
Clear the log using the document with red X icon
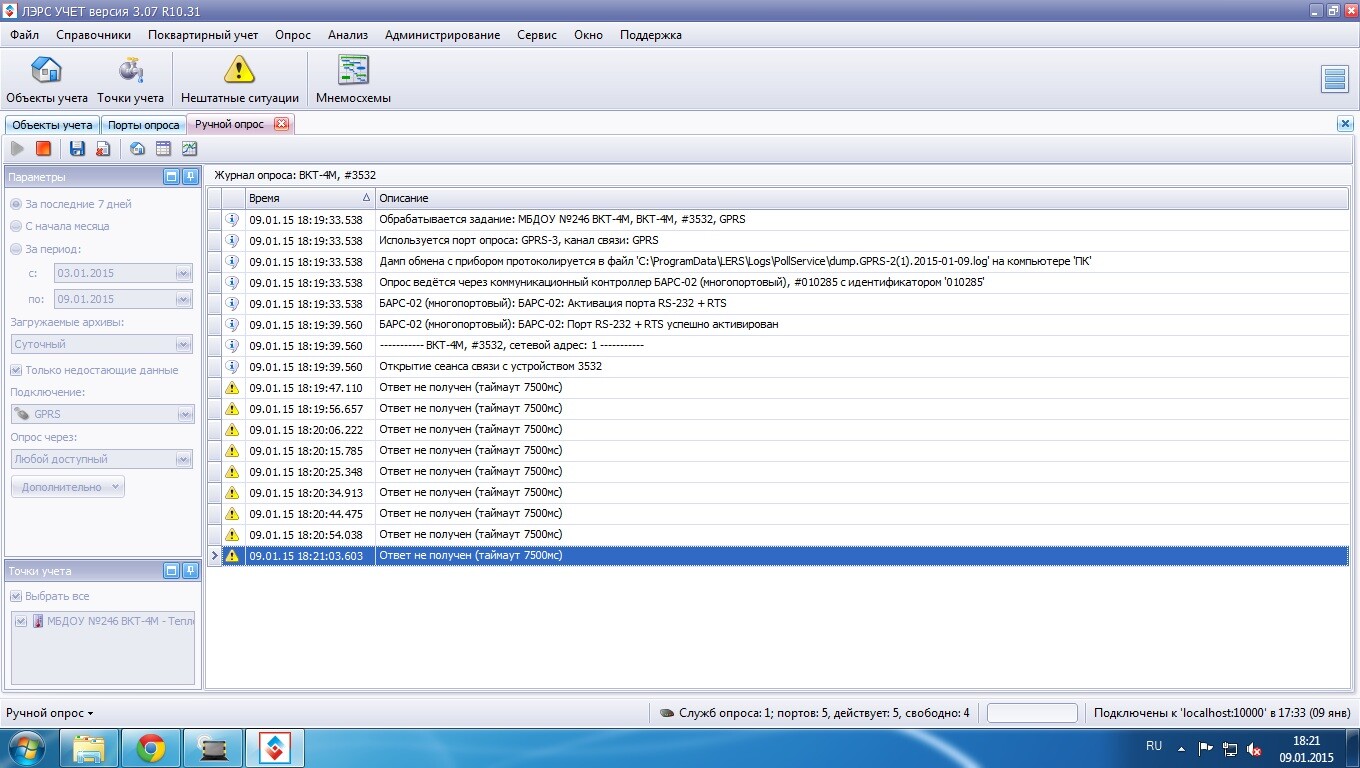pyautogui.click(x=103, y=149)
